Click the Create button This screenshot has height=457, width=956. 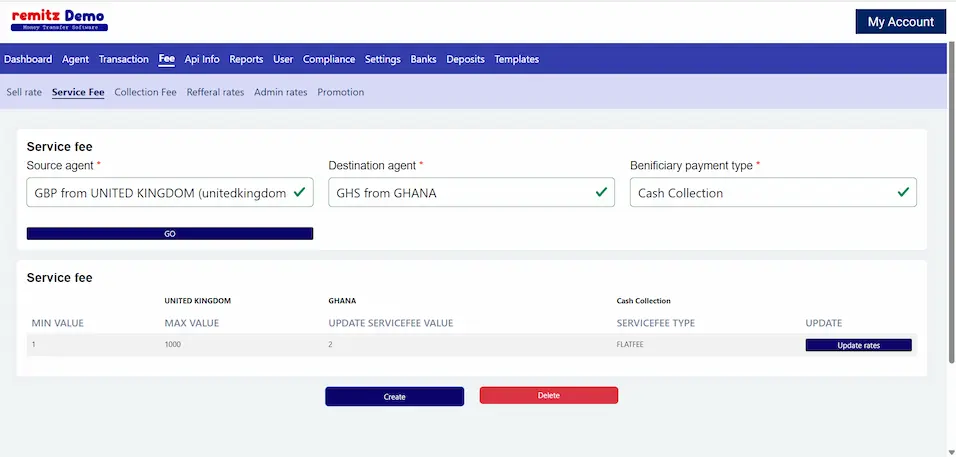394,396
